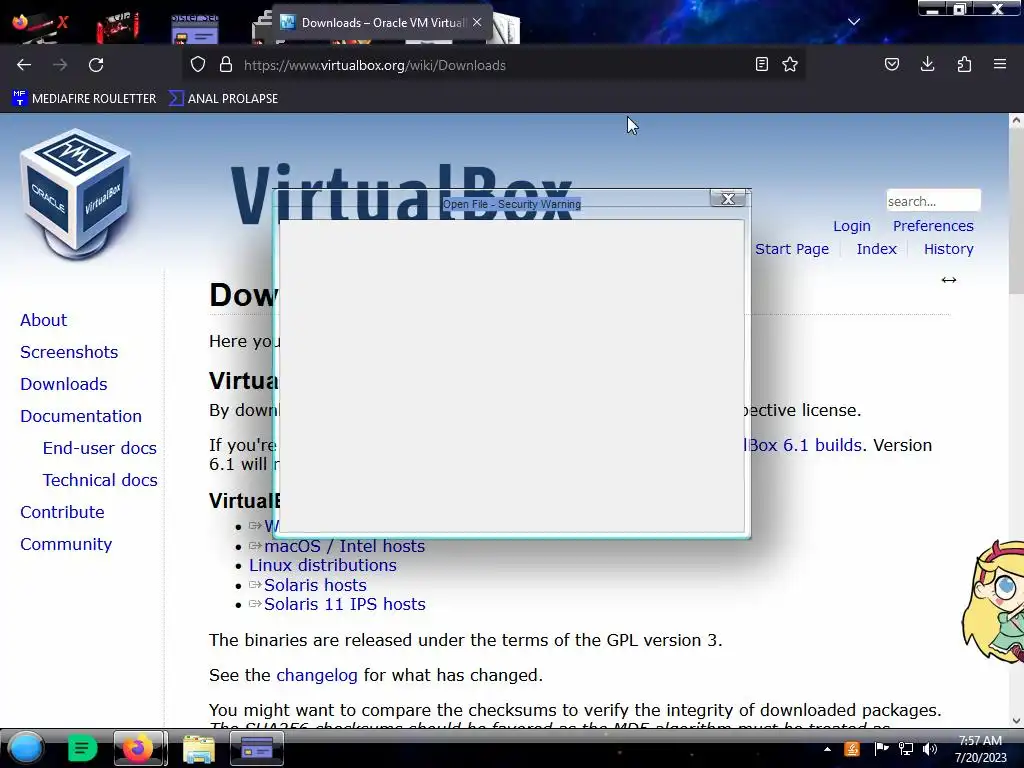Go to the Start Page tab
Screen dimensions: 1024x768
pos(792,249)
